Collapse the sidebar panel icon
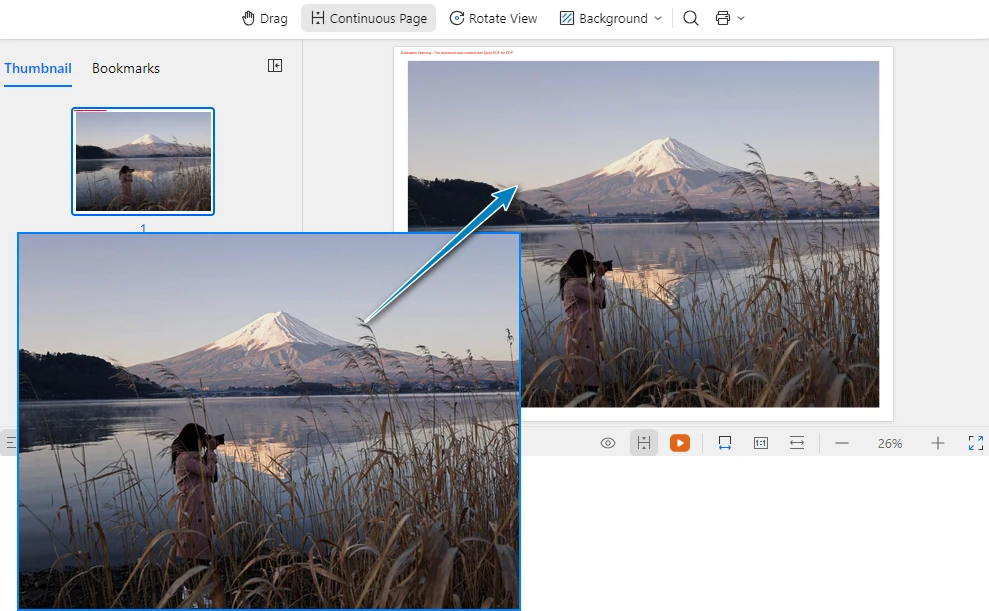 pyautogui.click(x=274, y=65)
